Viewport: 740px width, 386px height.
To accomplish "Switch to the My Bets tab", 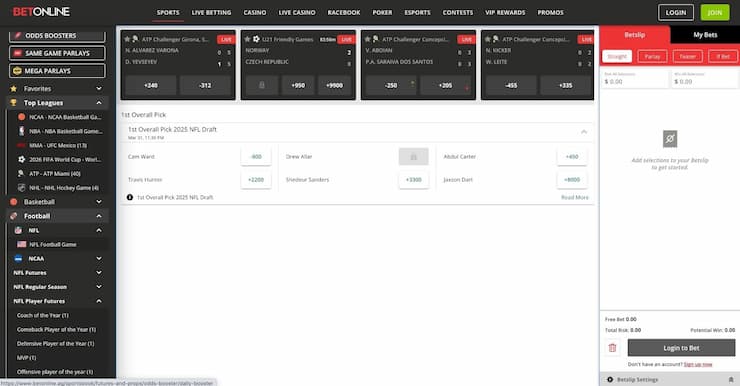I will click(x=705, y=35).
